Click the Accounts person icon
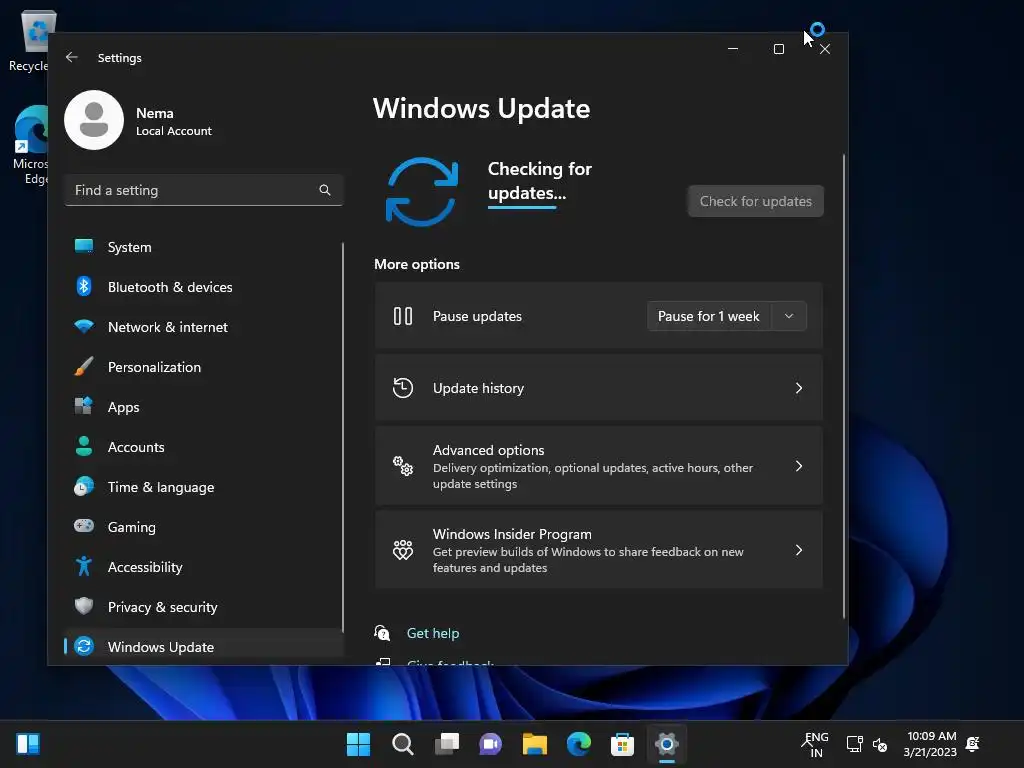This screenshot has width=1024, height=768. (x=84, y=446)
